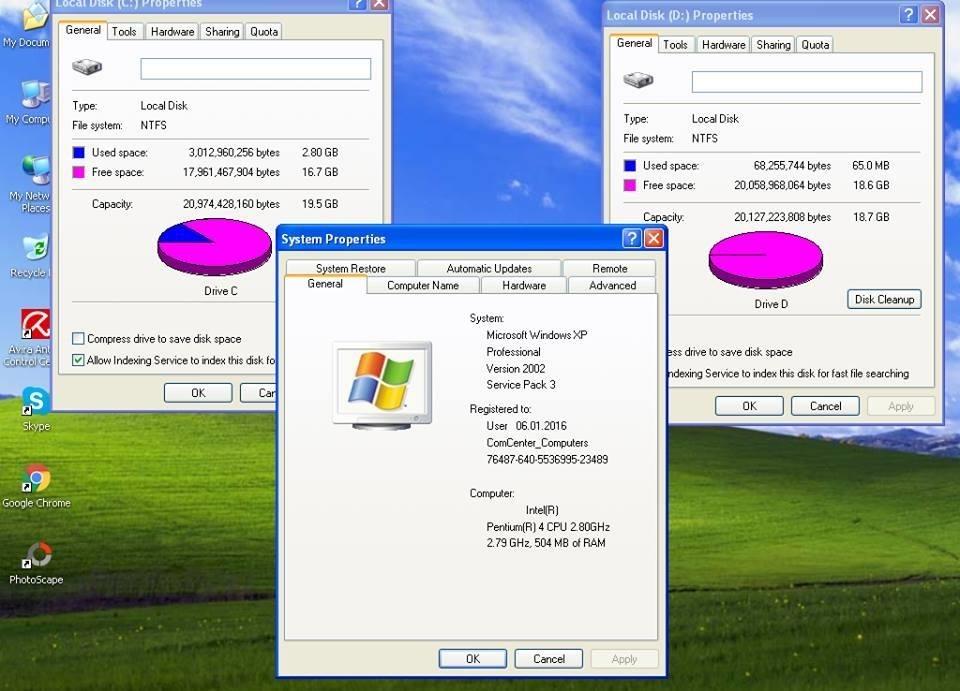Switch to Tools tab in C: Properties
Viewport: 960px width, 691px height.
pos(124,32)
